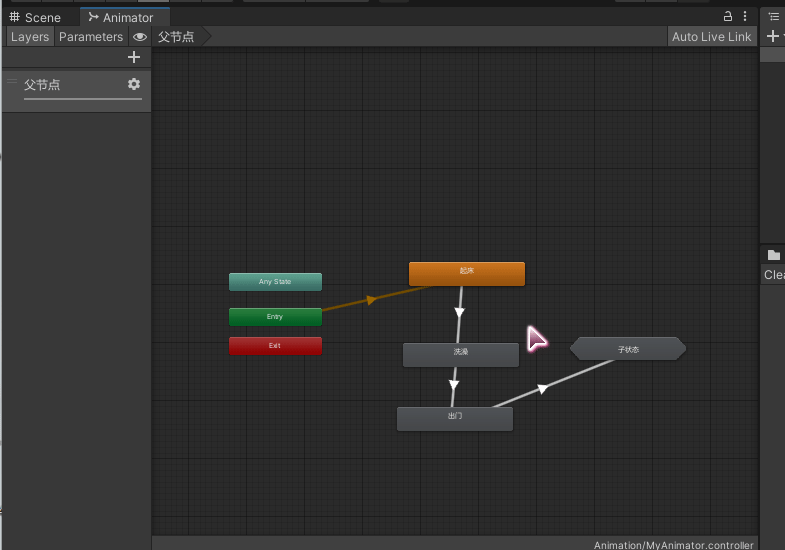Viewport: 785px width, 550px height.
Task: Add a new layer with plus icon
Action: pyautogui.click(x=134, y=58)
